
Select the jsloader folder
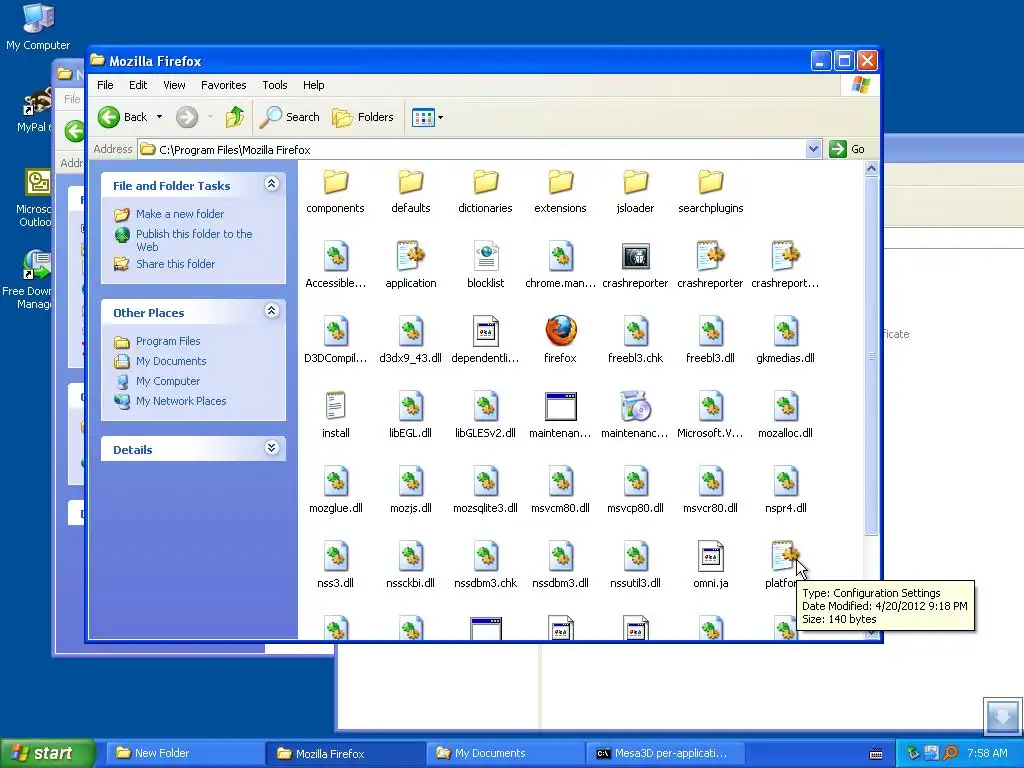[635, 192]
